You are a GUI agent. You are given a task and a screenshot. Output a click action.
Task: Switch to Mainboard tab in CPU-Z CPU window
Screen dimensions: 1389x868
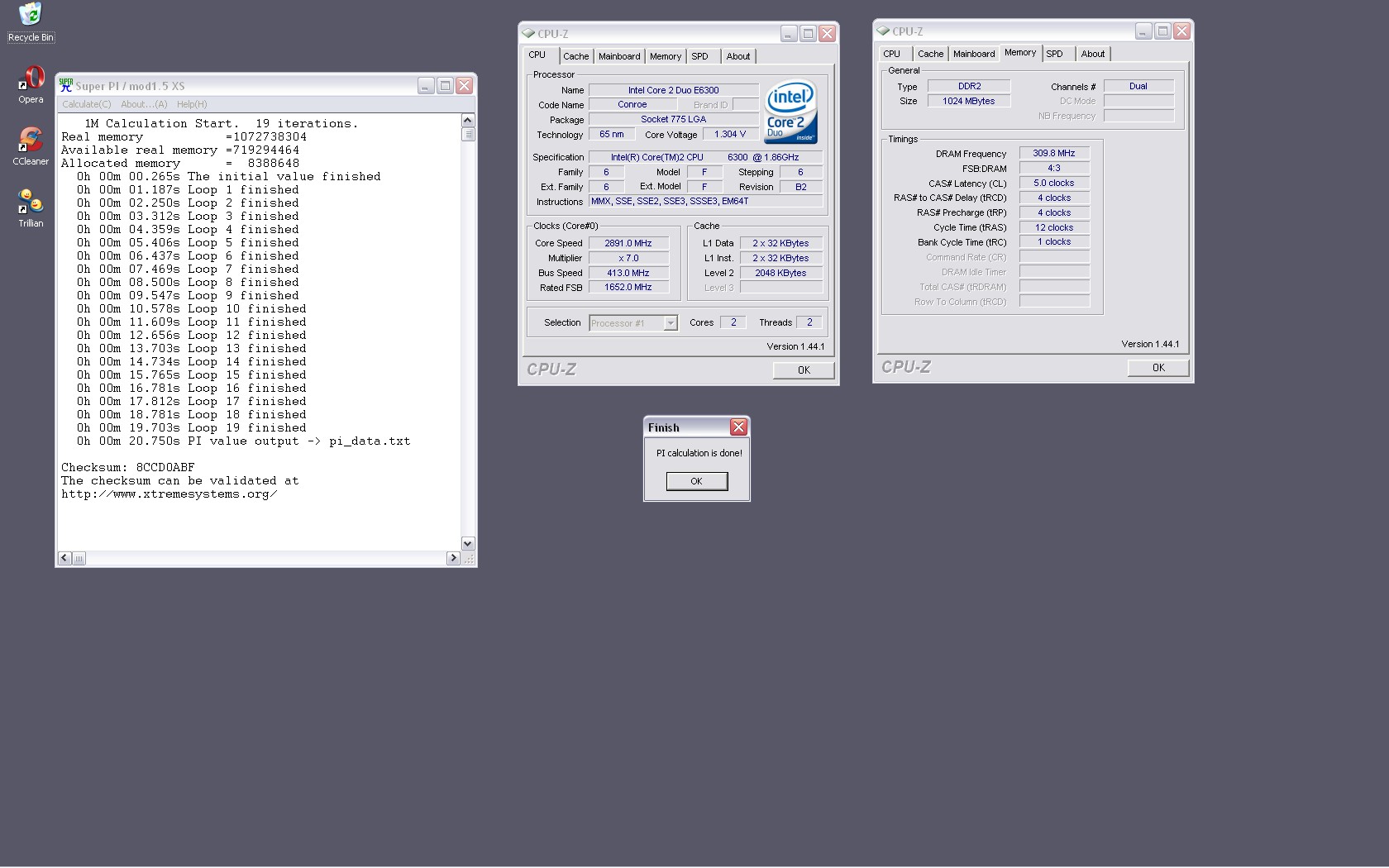(x=619, y=56)
